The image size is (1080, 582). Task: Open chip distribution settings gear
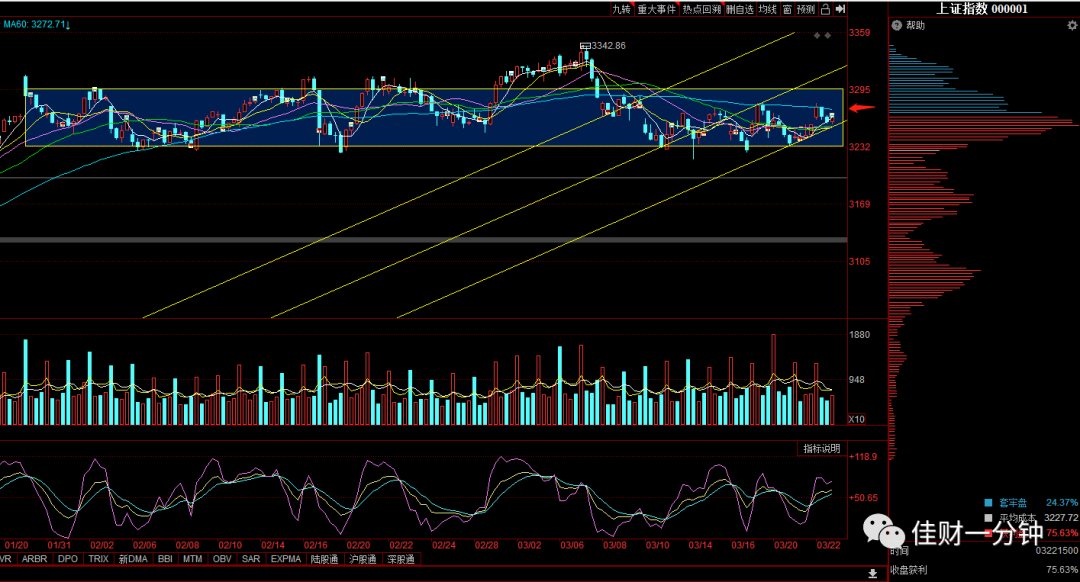pyautogui.click(x=1072, y=25)
